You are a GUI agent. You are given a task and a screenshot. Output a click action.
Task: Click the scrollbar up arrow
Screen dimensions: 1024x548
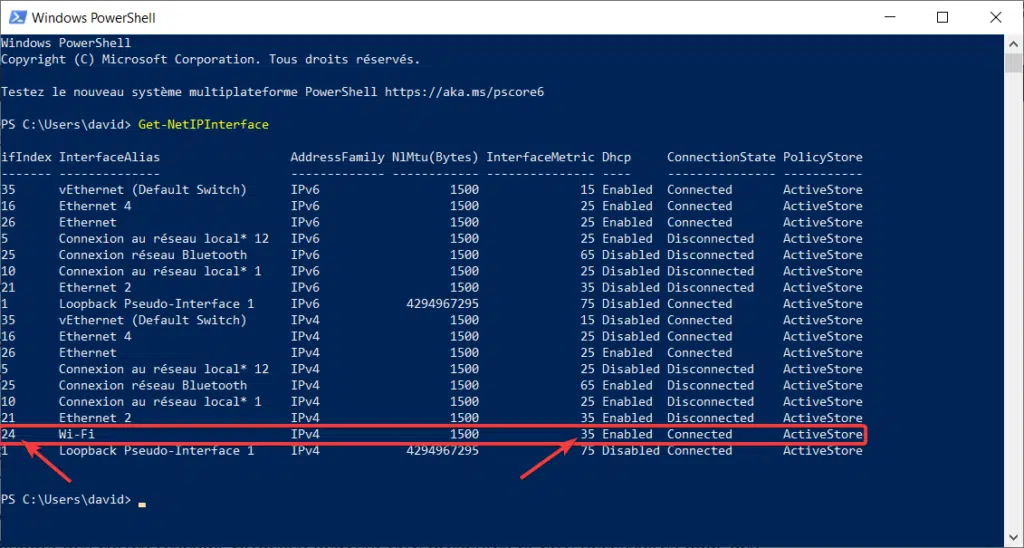(1013, 44)
